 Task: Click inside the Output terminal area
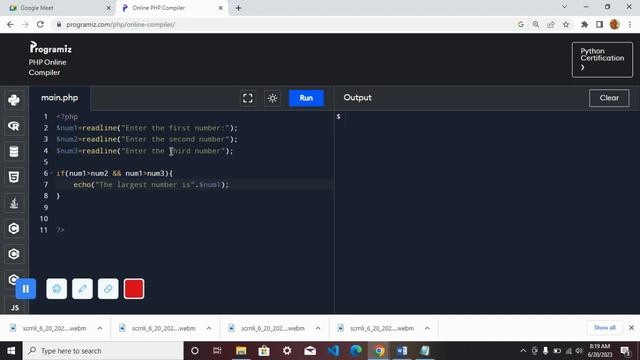click(487, 212)
